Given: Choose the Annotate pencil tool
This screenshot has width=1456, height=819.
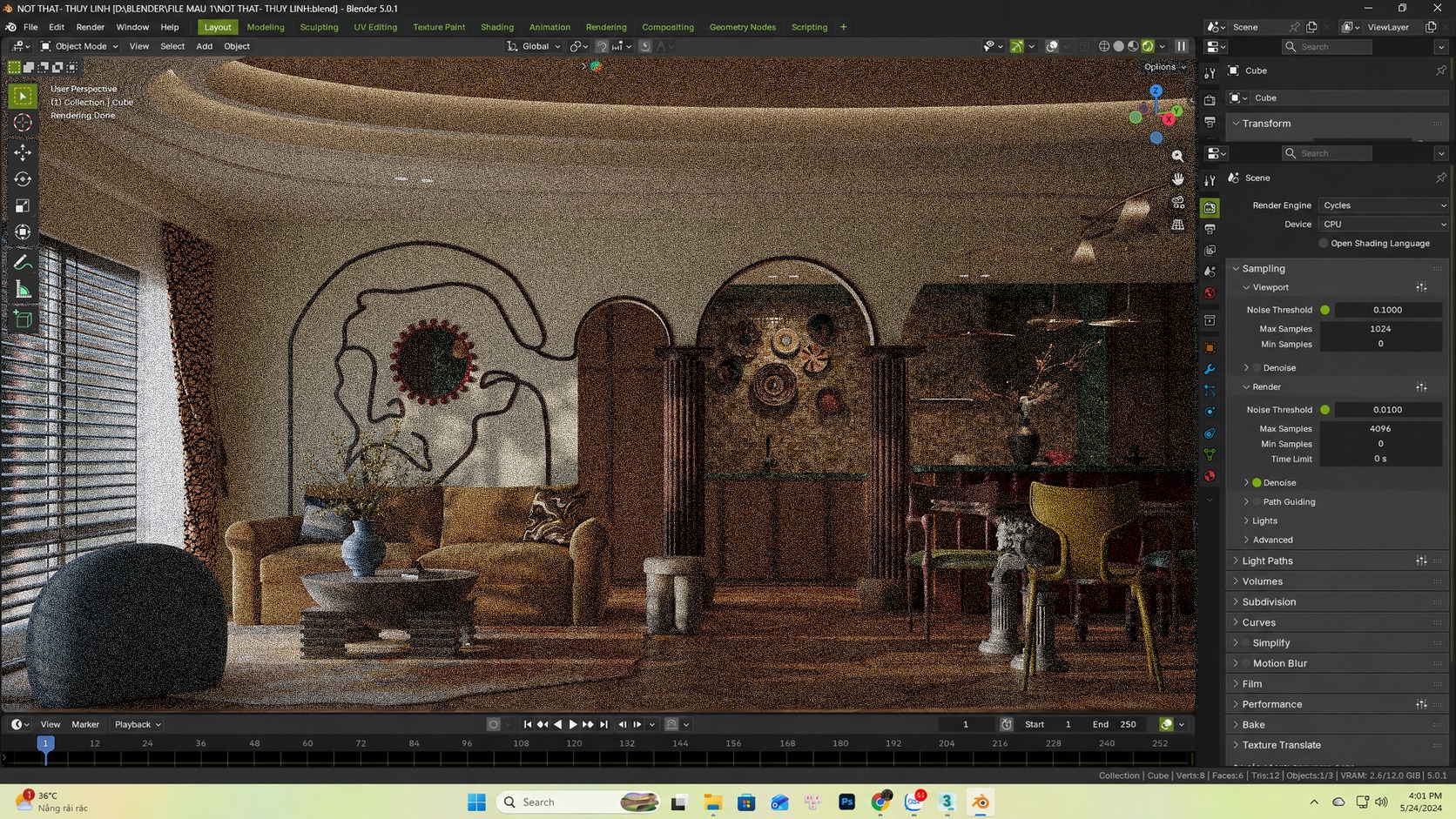Looking at the screenshot, I should click(23, 263).
